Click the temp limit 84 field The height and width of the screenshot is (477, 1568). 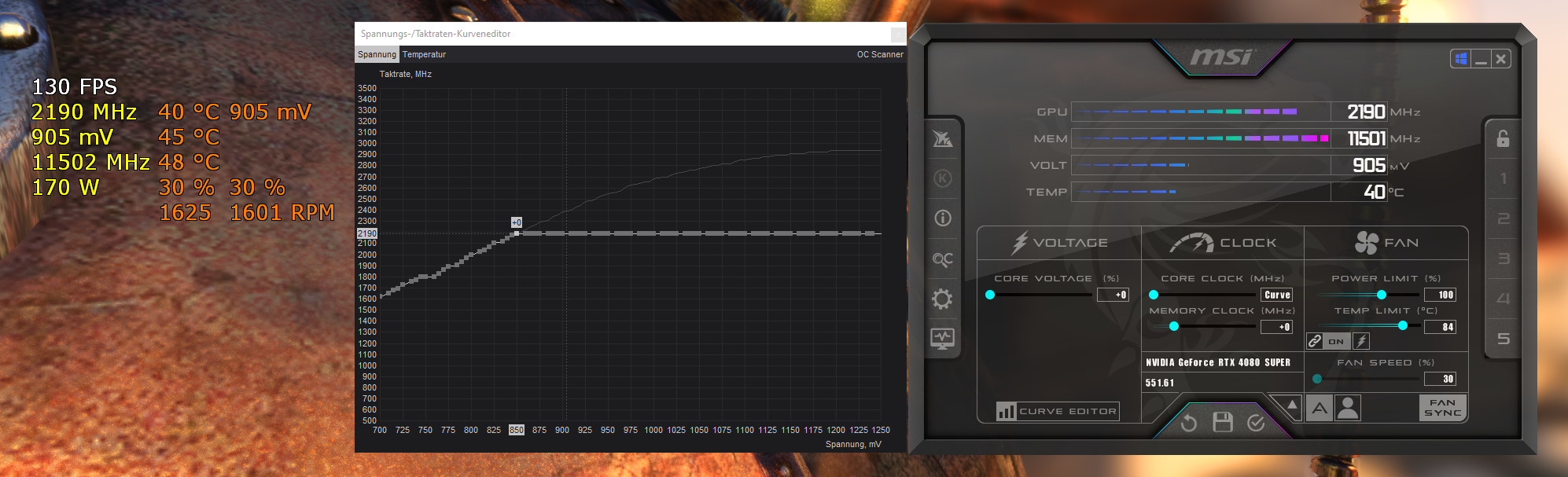point(1441,327)
